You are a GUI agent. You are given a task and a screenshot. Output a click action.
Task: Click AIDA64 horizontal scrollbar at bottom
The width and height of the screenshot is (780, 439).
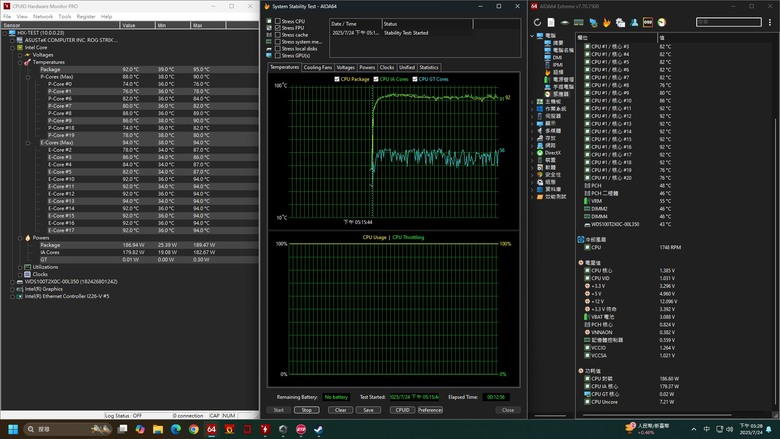point(657,415)
